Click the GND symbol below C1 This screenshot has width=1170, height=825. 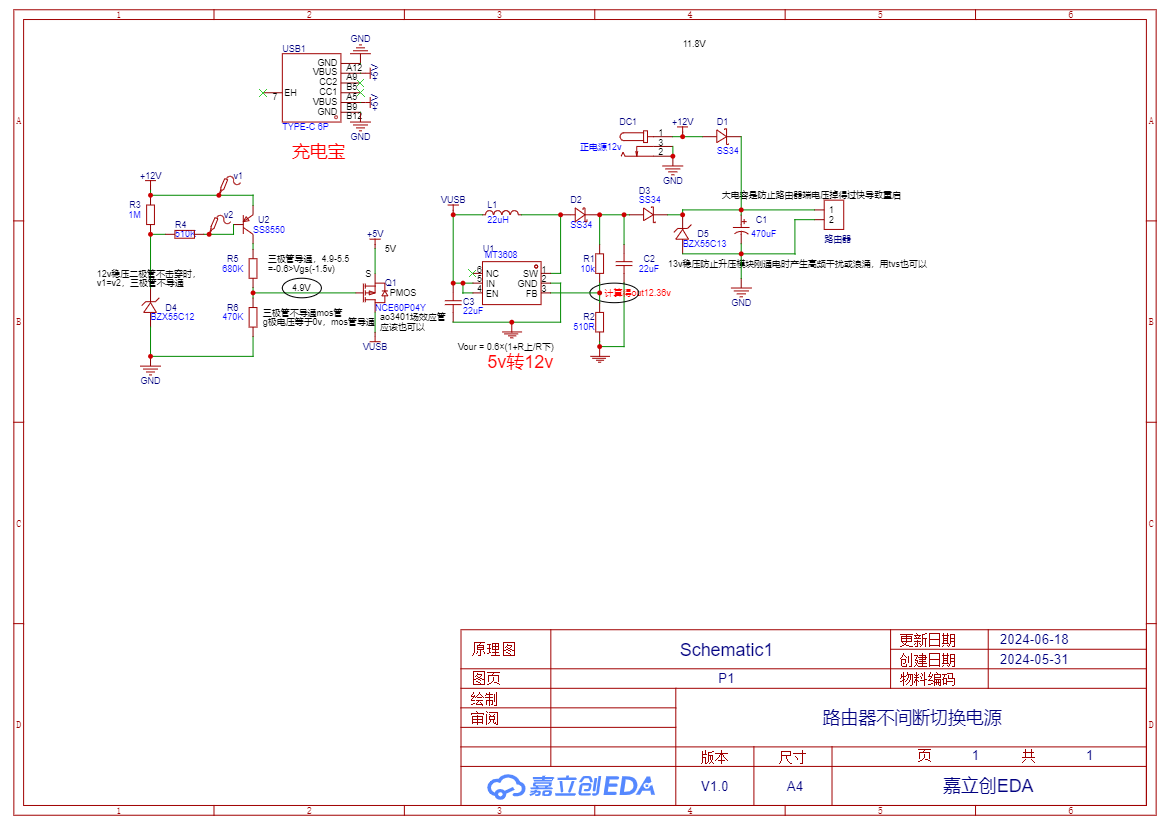tap(741, 294)
